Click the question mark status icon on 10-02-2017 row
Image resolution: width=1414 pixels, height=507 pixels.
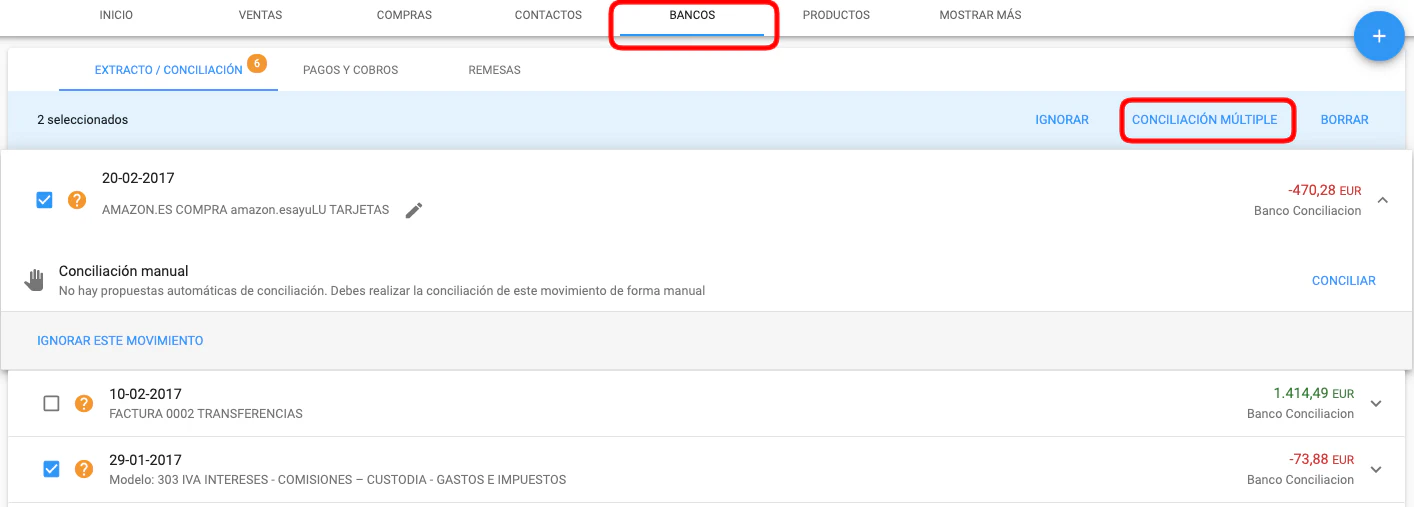(x=84, y=403)
